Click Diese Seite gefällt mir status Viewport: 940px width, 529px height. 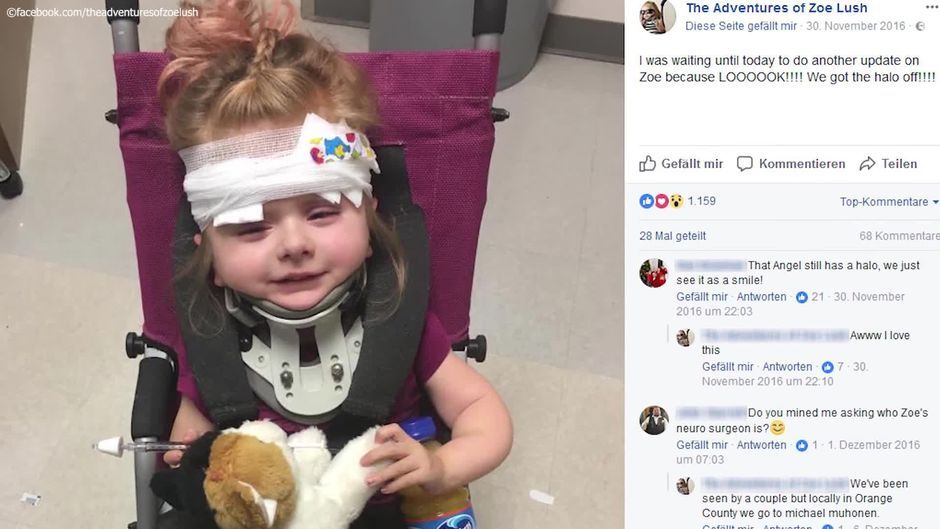[x=741, y=26]
